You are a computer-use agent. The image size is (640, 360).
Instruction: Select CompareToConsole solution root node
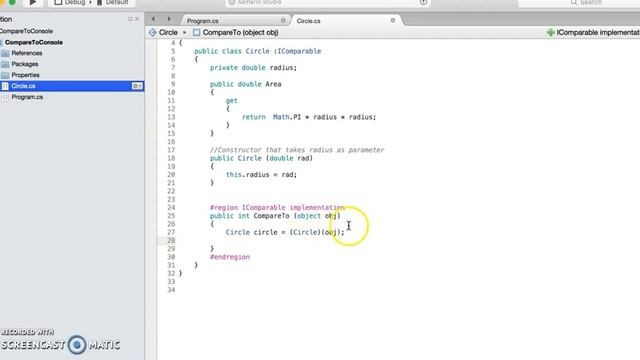click(26, 31)
